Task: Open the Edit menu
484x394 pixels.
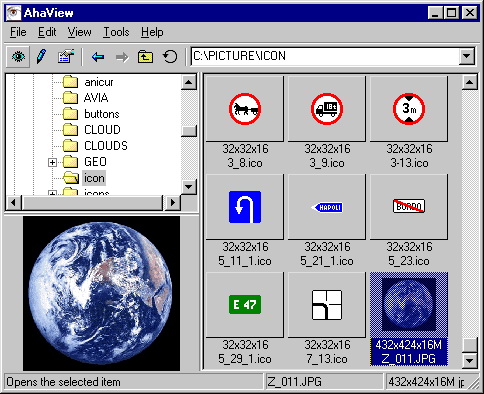Action: pyautogui.click(x=47, y=32)
